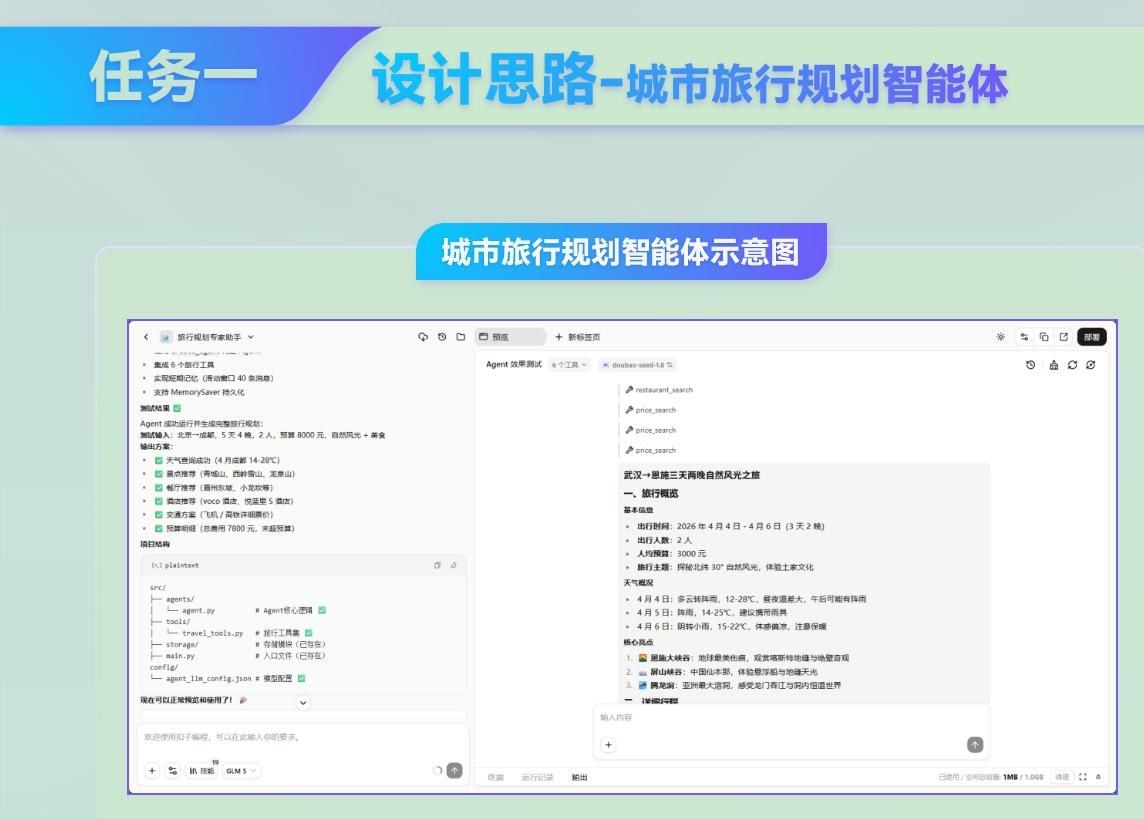The width and height of the screenshot is (1144, 819).
Task: Click the 交通方案 checked item
Action: tap(214, 515)
